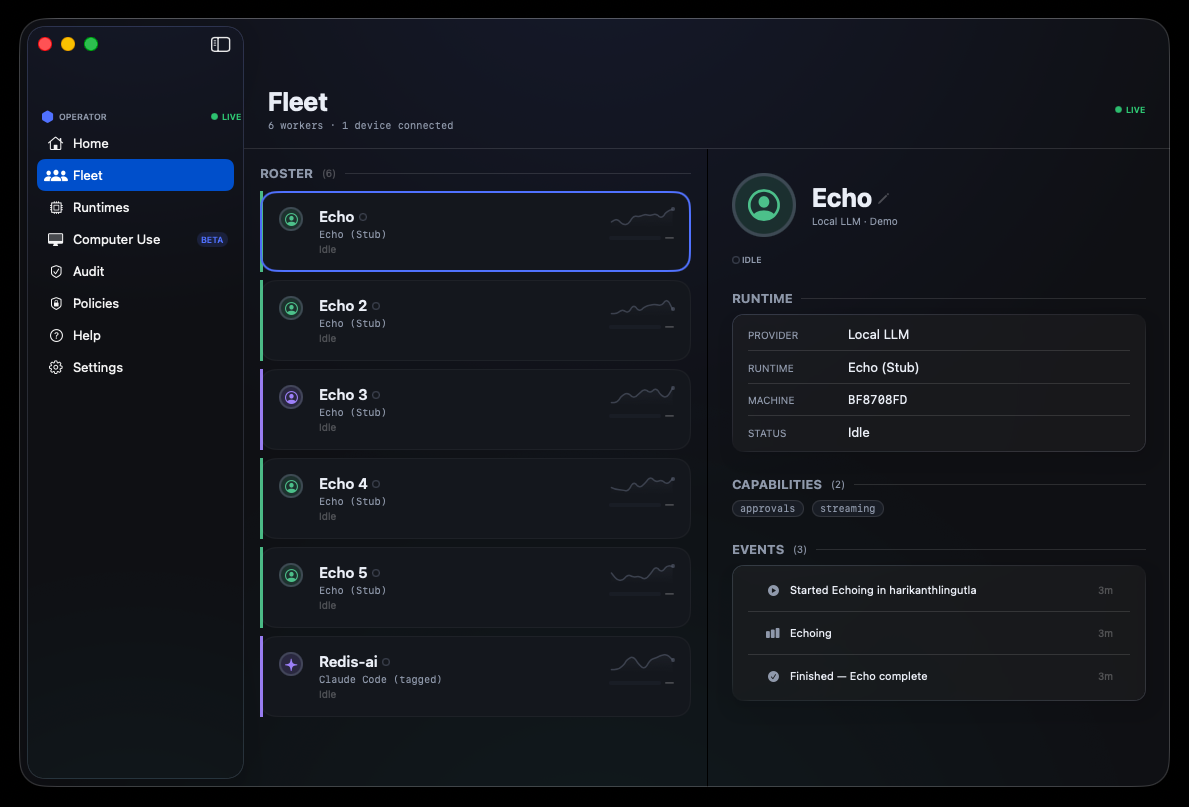Click the Echo 5 worker avatar
The width and height of the screenshot is (1189, 807).
pos(291,575)
